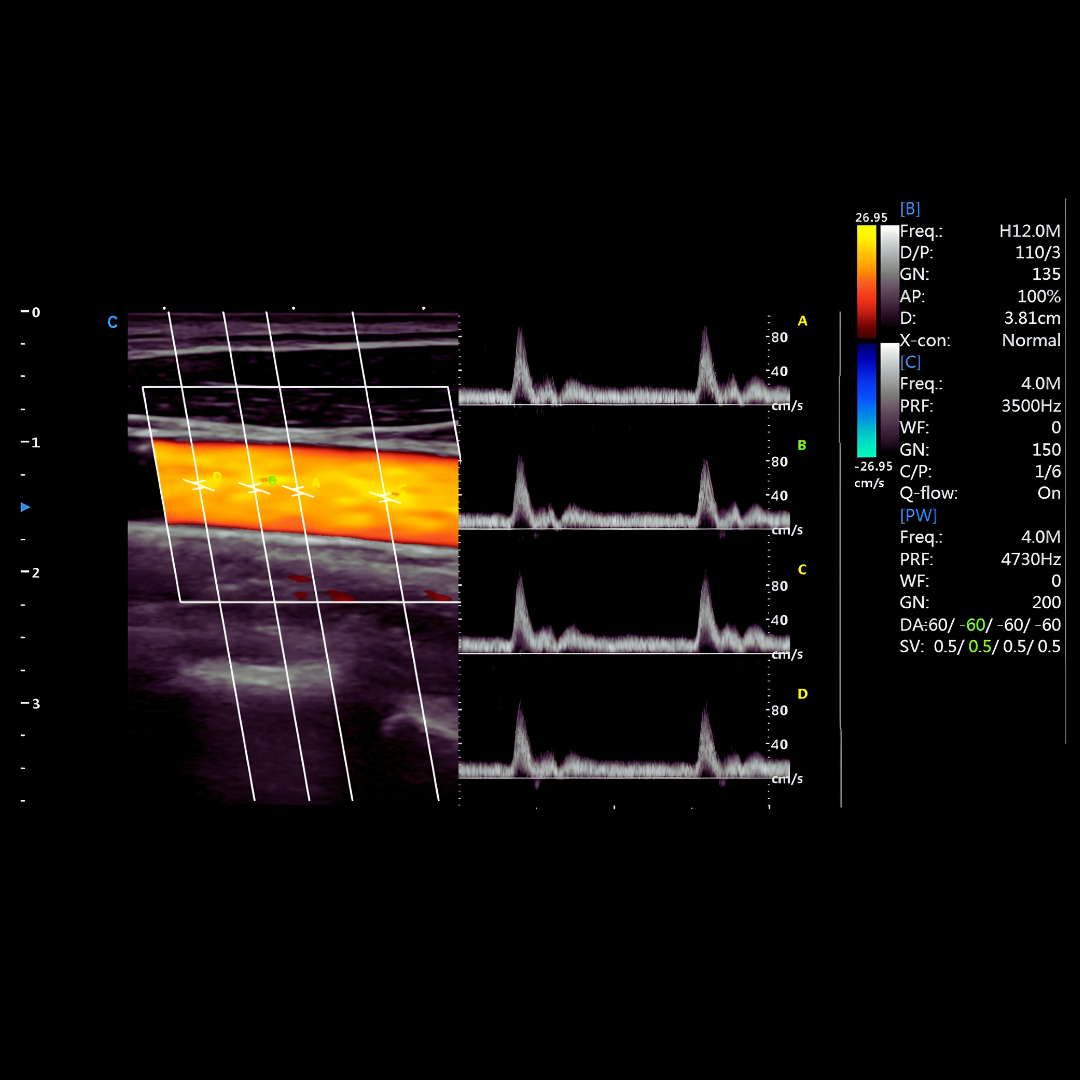This screenshot has height=1080, width=1080.
Task: Select the green B spectral trace label
Action: (802, 445)
